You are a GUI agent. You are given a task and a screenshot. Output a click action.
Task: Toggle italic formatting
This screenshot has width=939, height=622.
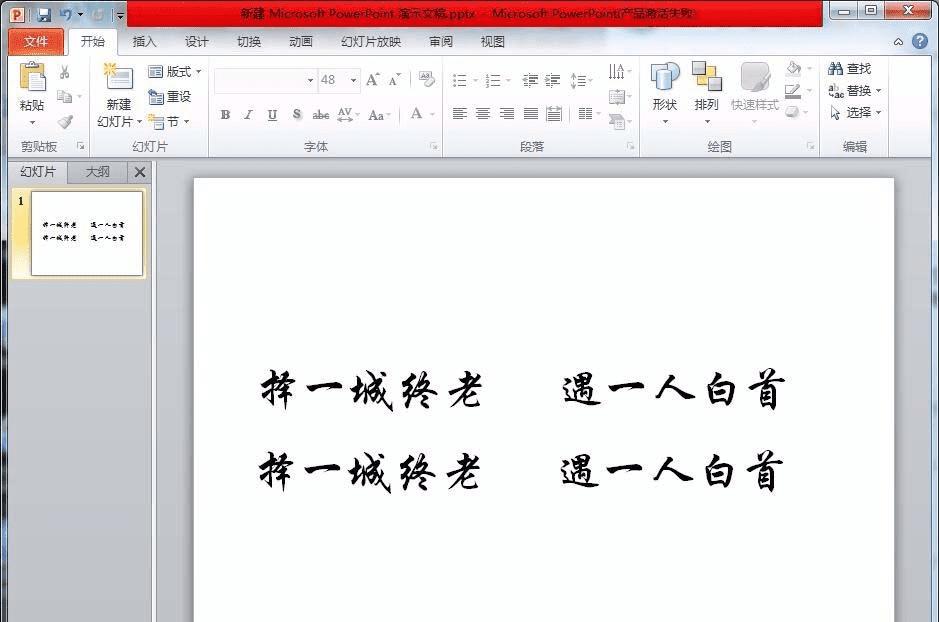pyautogui.click(x=249, y=114)
